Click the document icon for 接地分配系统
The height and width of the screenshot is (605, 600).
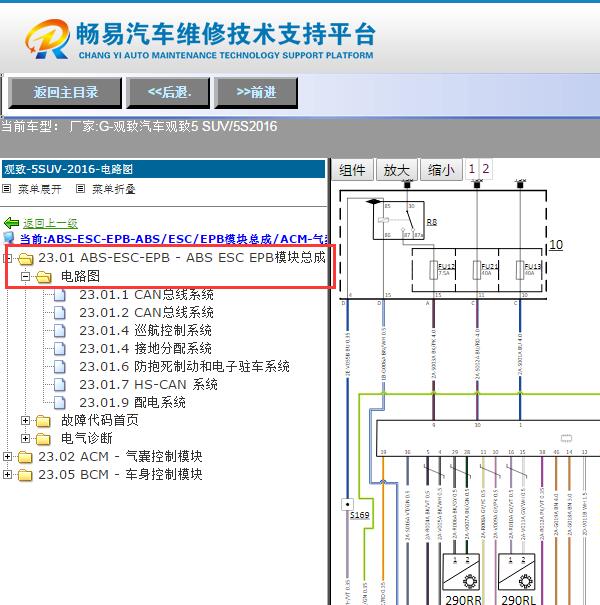pos(59,348)
